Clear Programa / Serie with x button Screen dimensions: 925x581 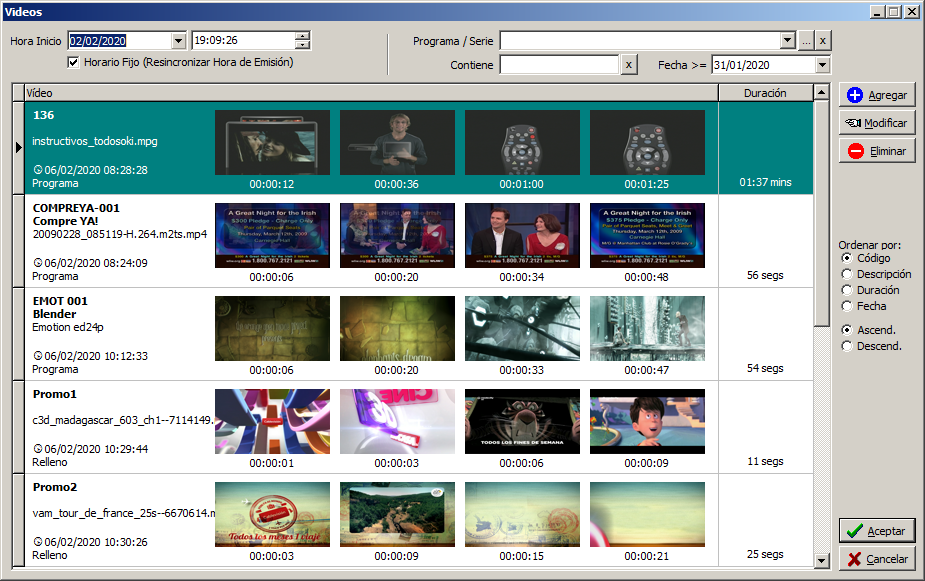(x=822, y=41)
